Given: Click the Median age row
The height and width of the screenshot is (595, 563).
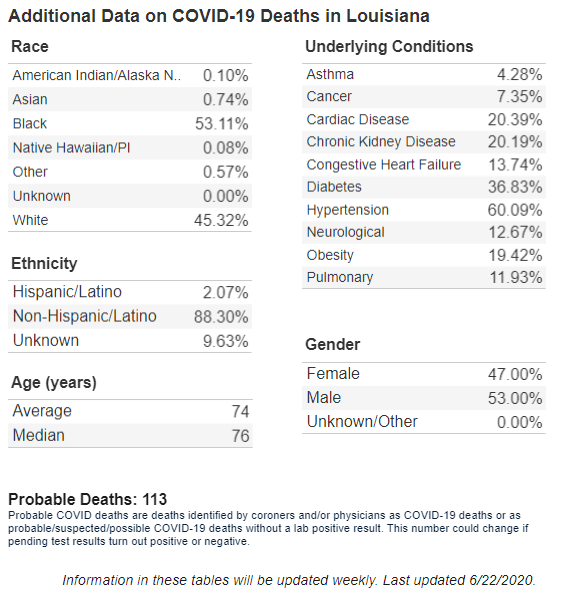Looking at the screenshot, I should pos(130,436).
